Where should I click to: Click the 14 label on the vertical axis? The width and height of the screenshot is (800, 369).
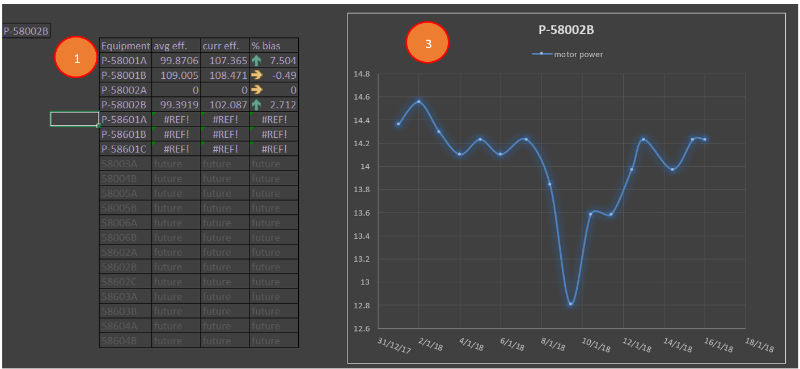pyautogui.click(x=365, y=166)
